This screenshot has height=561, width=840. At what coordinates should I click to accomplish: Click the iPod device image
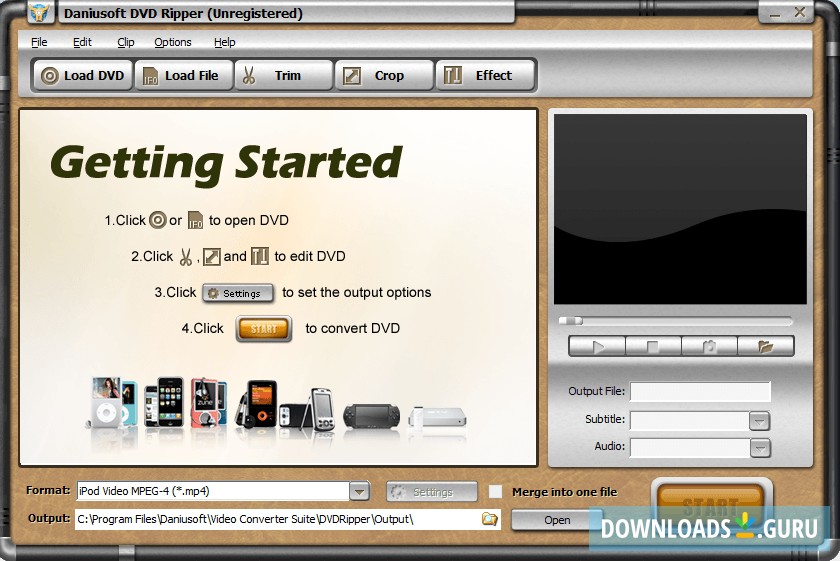112,403
